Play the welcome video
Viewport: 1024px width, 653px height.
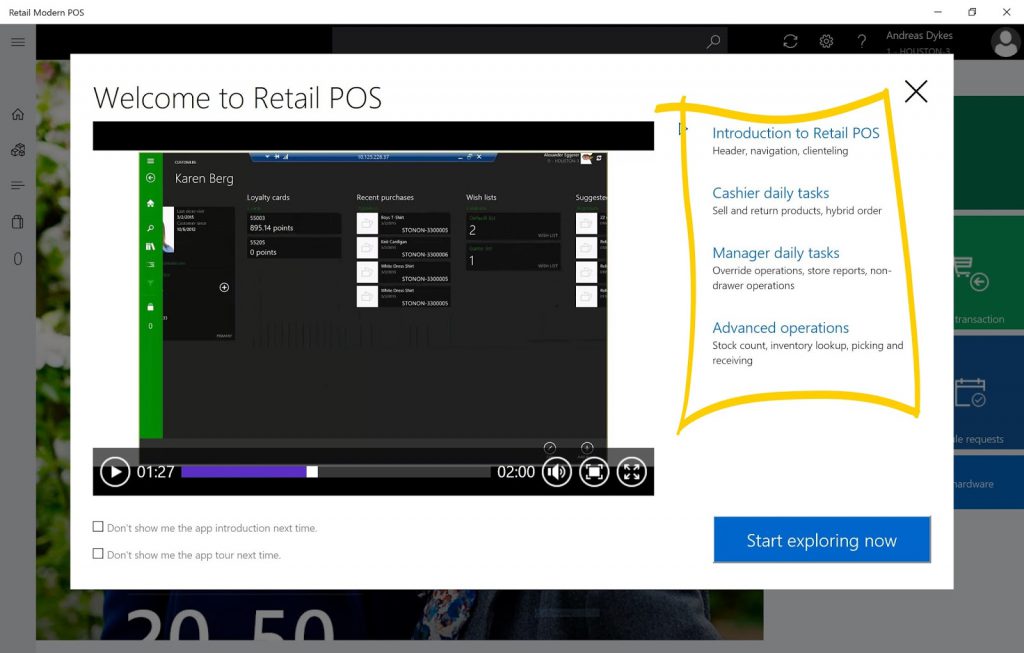(x=115, y=471)
